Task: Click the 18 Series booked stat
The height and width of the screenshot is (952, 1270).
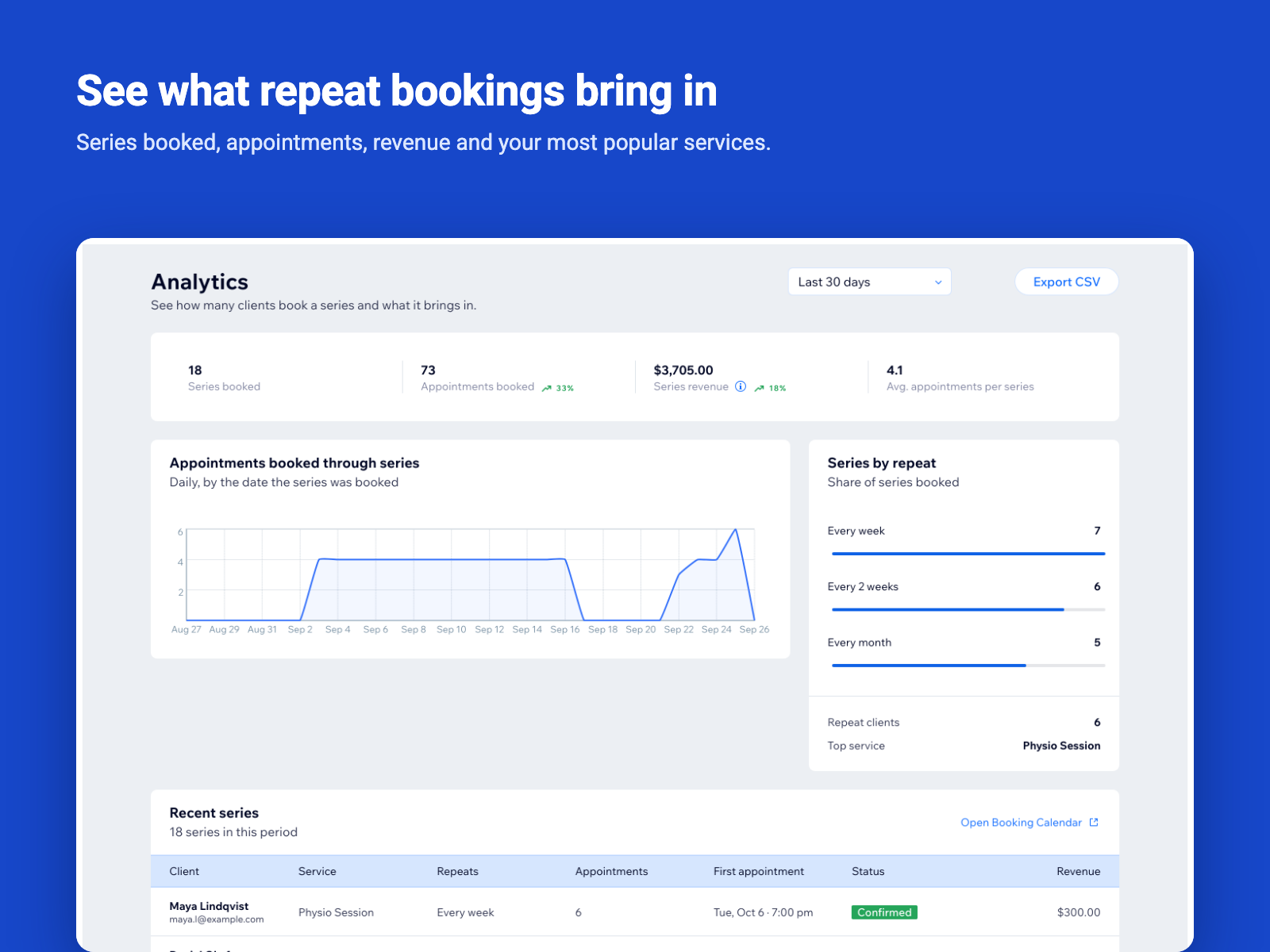Action: 224,378
